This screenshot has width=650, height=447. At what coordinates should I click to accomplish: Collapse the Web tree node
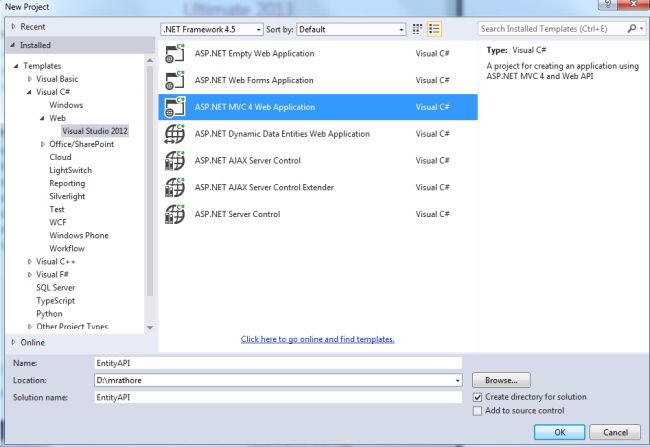click(x=42, y=118)
